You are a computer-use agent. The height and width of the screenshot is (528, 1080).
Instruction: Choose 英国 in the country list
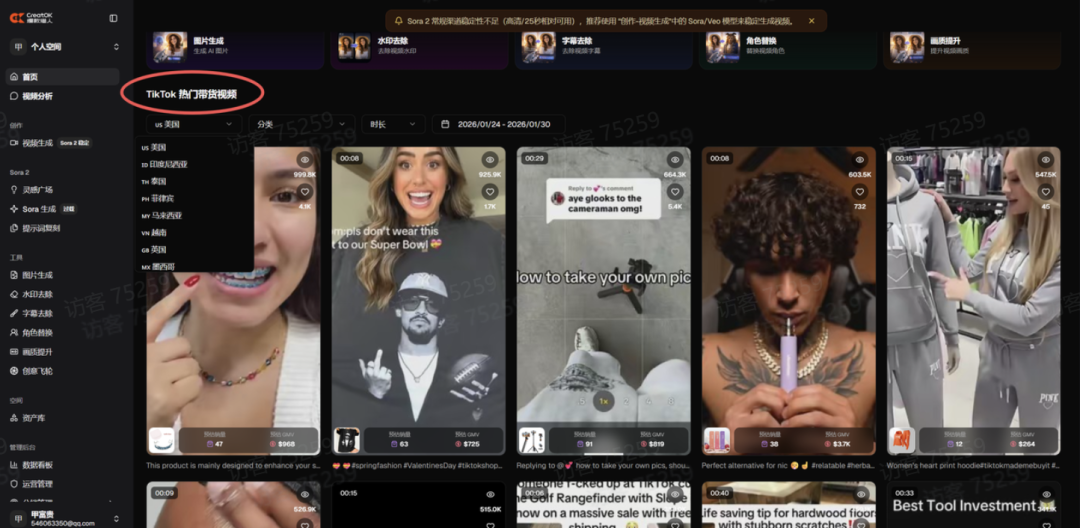click(x=194, y=249)
